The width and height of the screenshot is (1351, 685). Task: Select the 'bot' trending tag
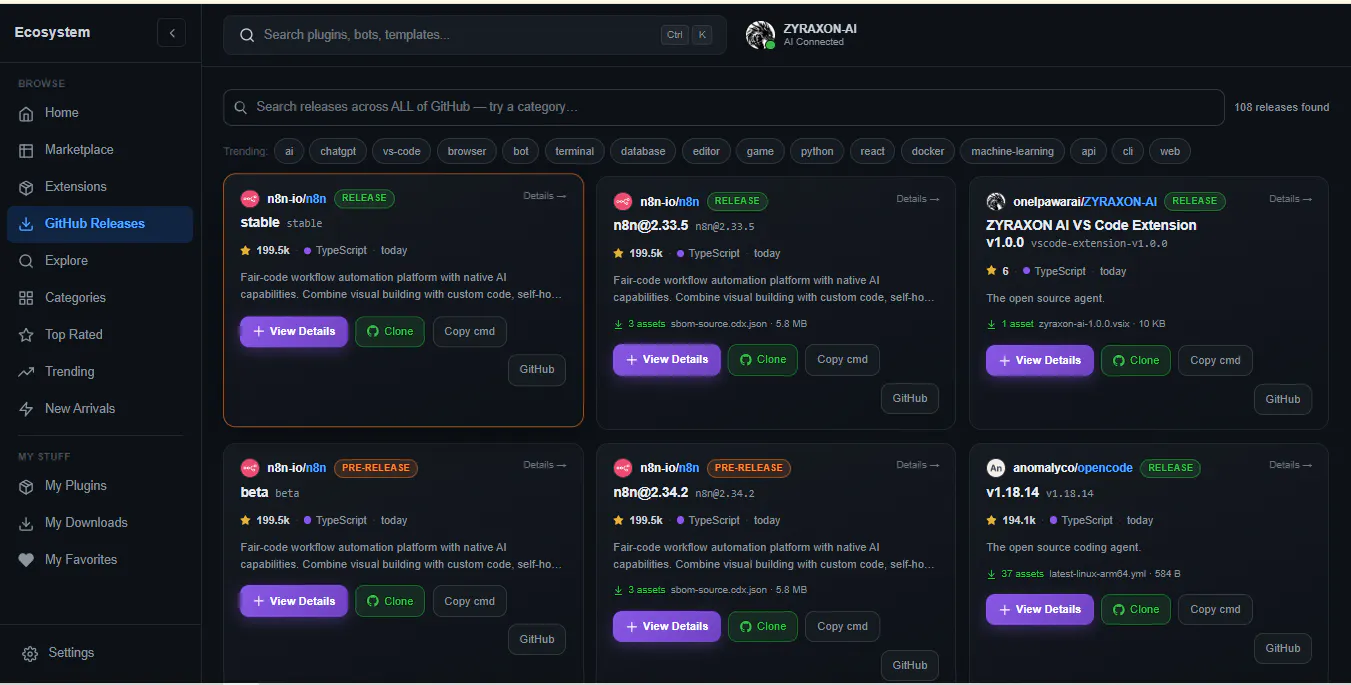pyautogui.click(x=521, y=151)
